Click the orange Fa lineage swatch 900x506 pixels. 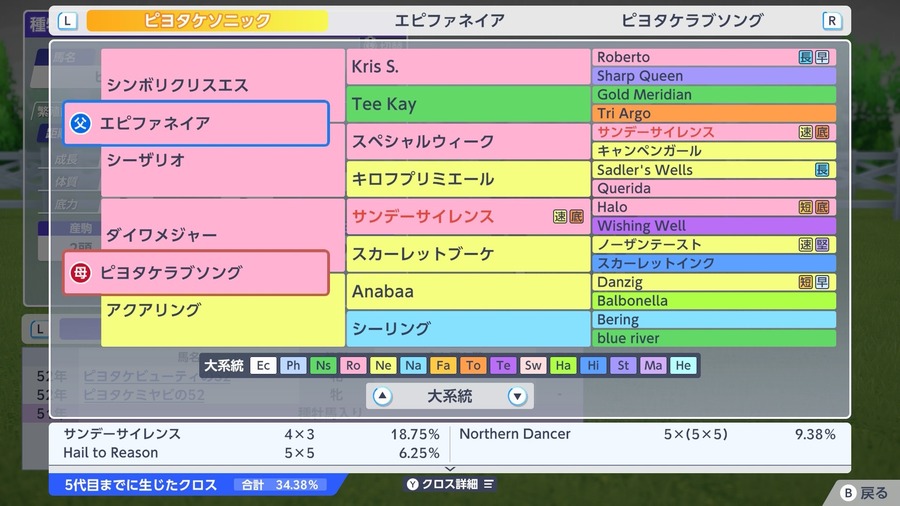443,365
